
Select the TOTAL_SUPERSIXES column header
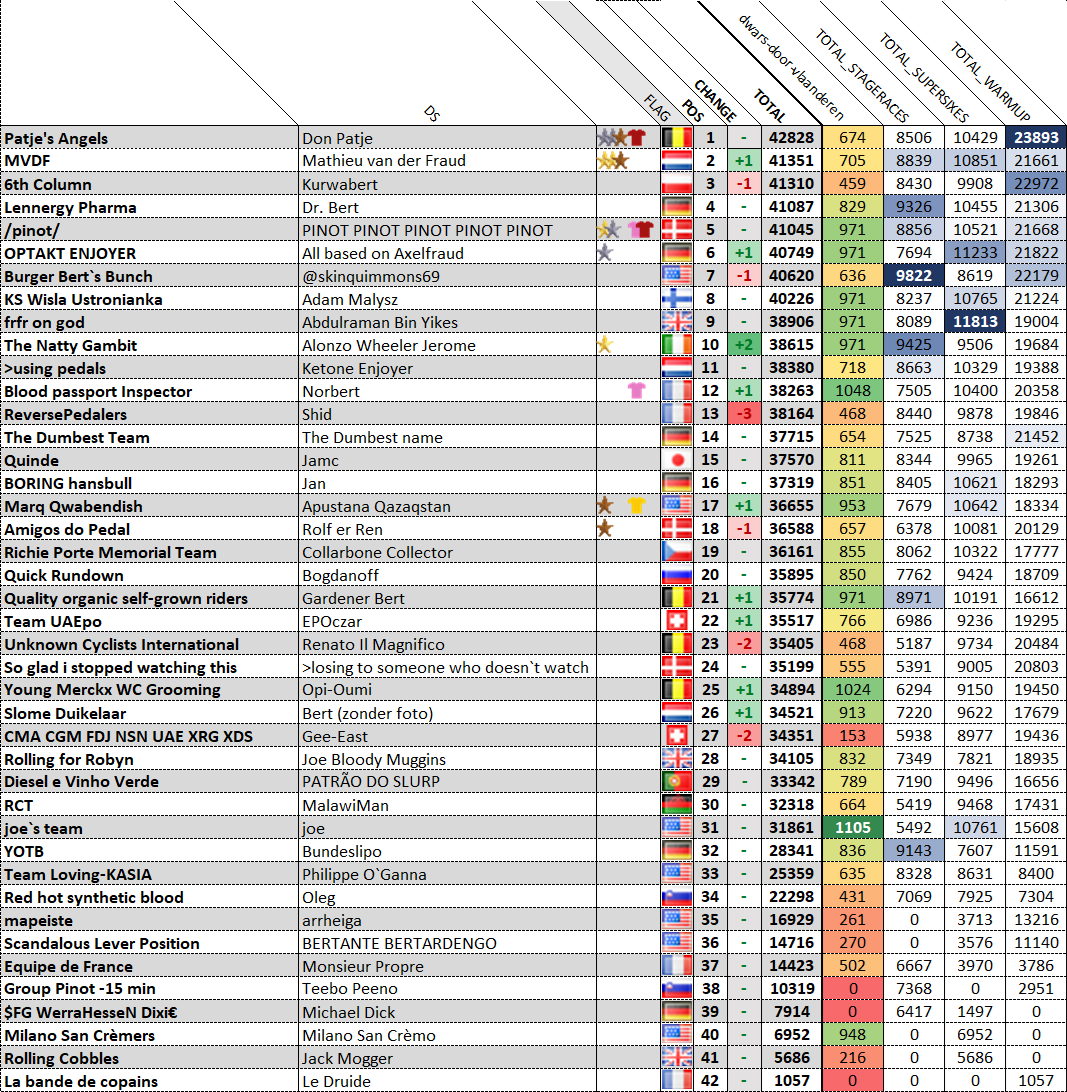coord(924,77)
